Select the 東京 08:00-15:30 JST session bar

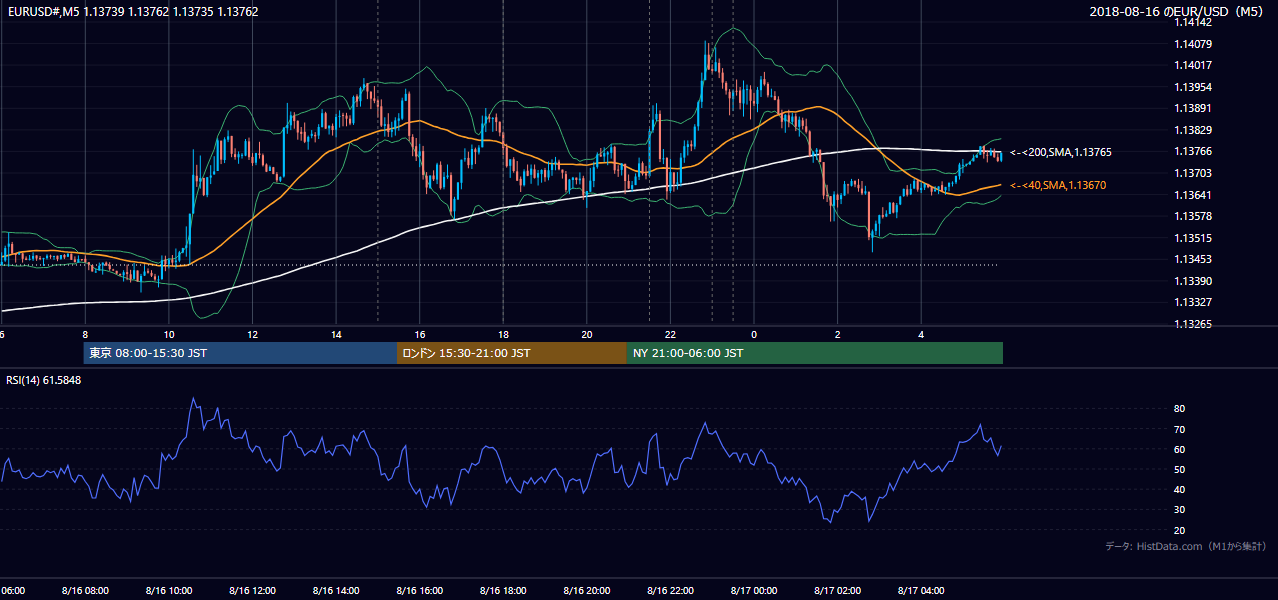(241, 353)
